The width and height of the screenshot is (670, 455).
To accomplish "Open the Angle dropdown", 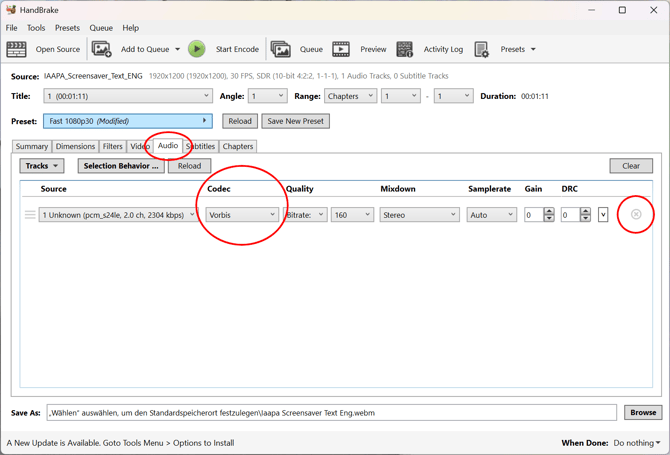I will click(x=268, y=96).
